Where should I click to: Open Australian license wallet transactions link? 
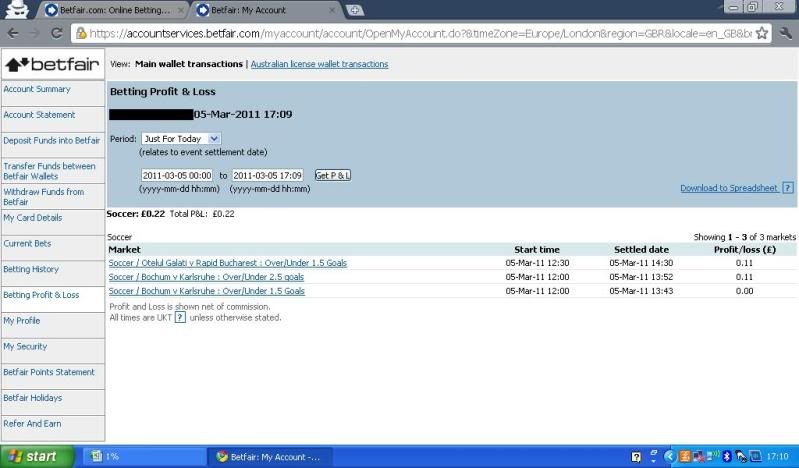[319, 64]
